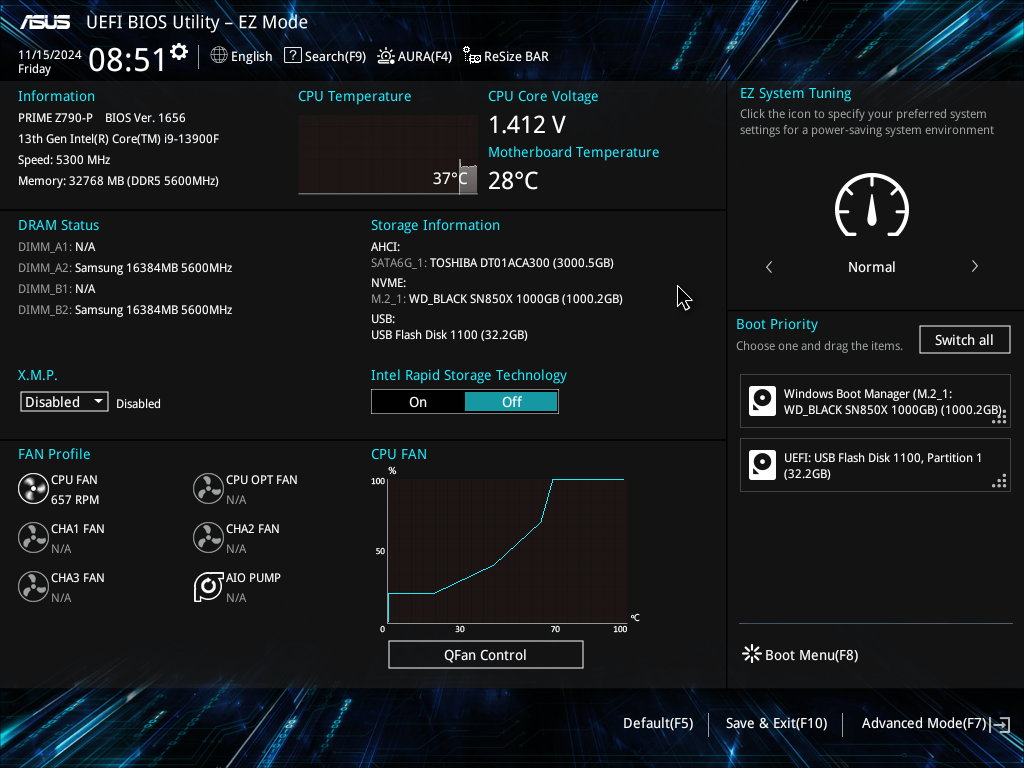The width and height of the screenshot is (1024, 768).
Task: Click the CPU FAN curve graph
Action: click(507, 551)
